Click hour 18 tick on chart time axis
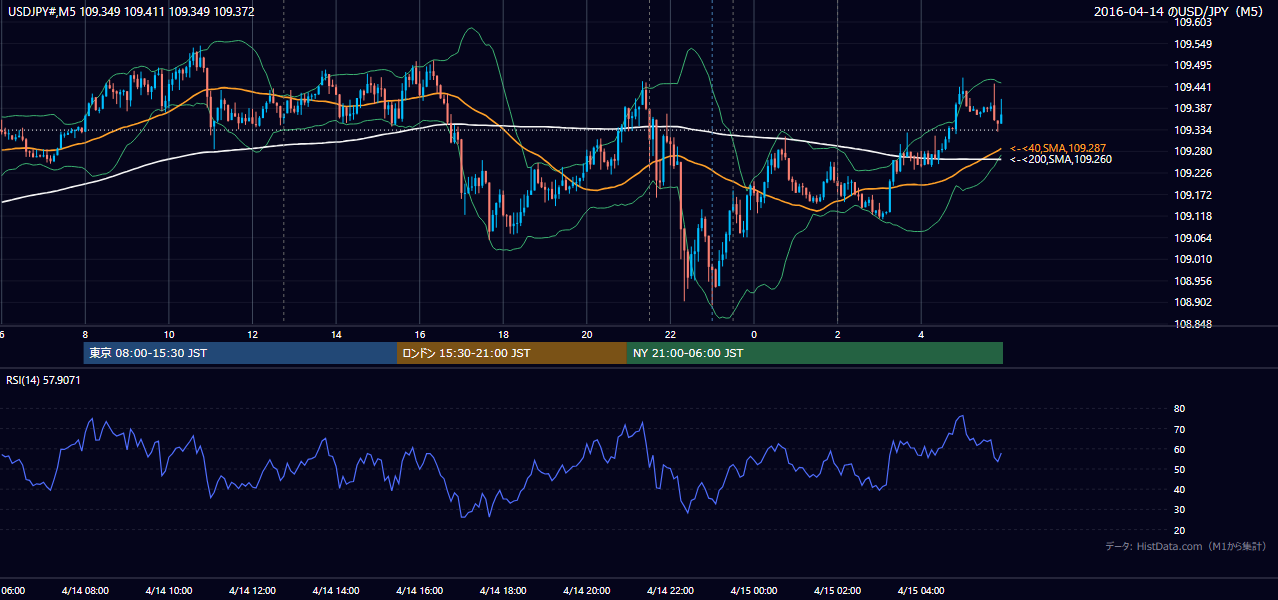This screenshot has height=600, width=1278. click(503, 334)
